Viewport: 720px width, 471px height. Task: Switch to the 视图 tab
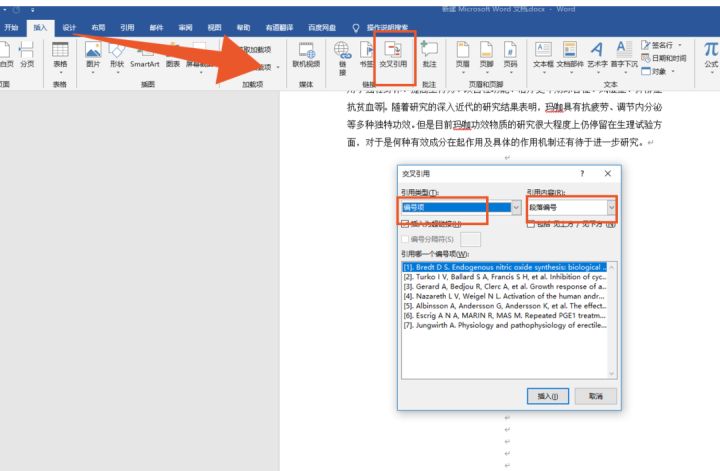click(214, 28)
